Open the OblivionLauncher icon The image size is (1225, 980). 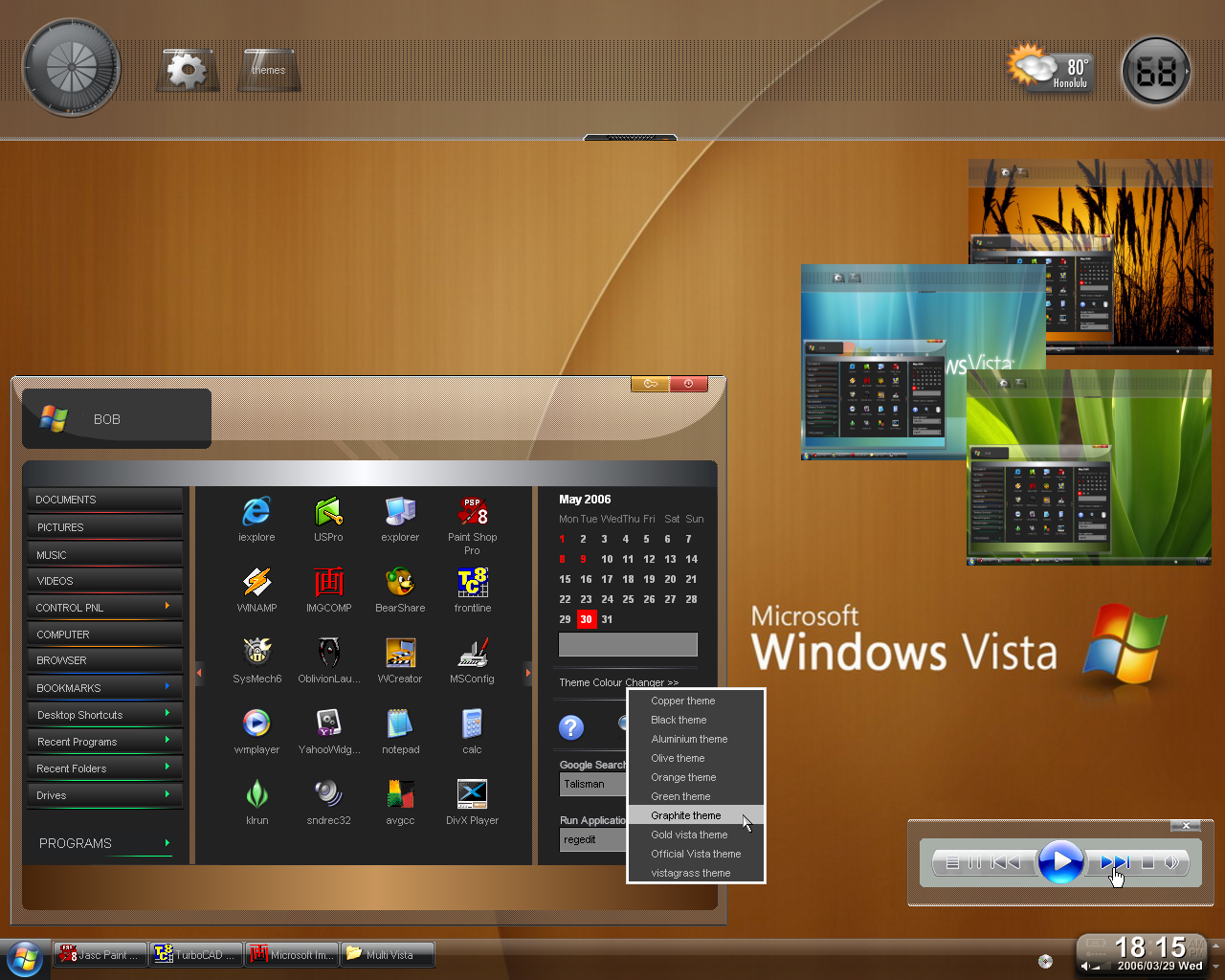tap(328, 653)
